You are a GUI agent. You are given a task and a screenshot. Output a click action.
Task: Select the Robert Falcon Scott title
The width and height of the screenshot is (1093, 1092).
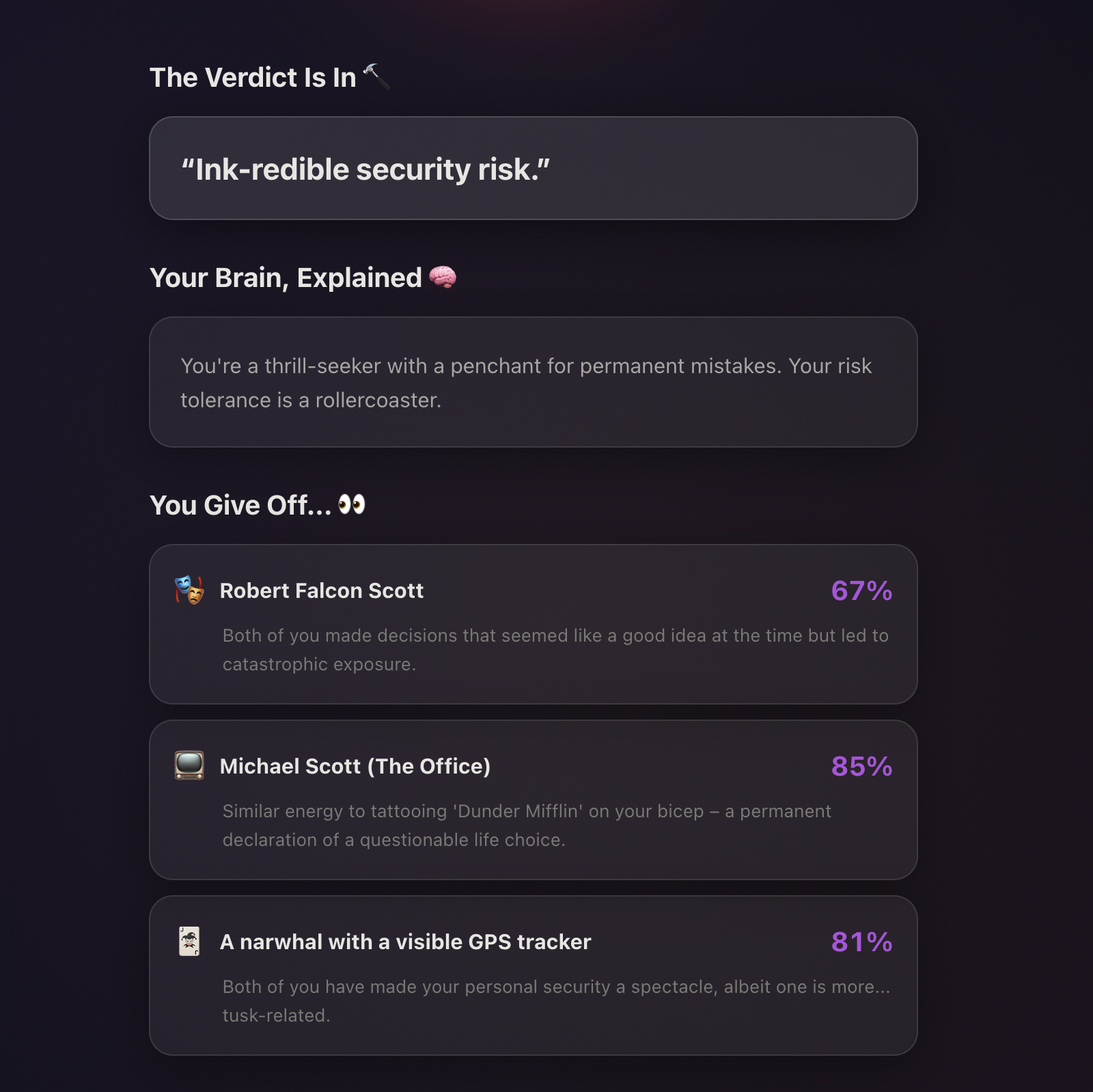pos(322,591)
